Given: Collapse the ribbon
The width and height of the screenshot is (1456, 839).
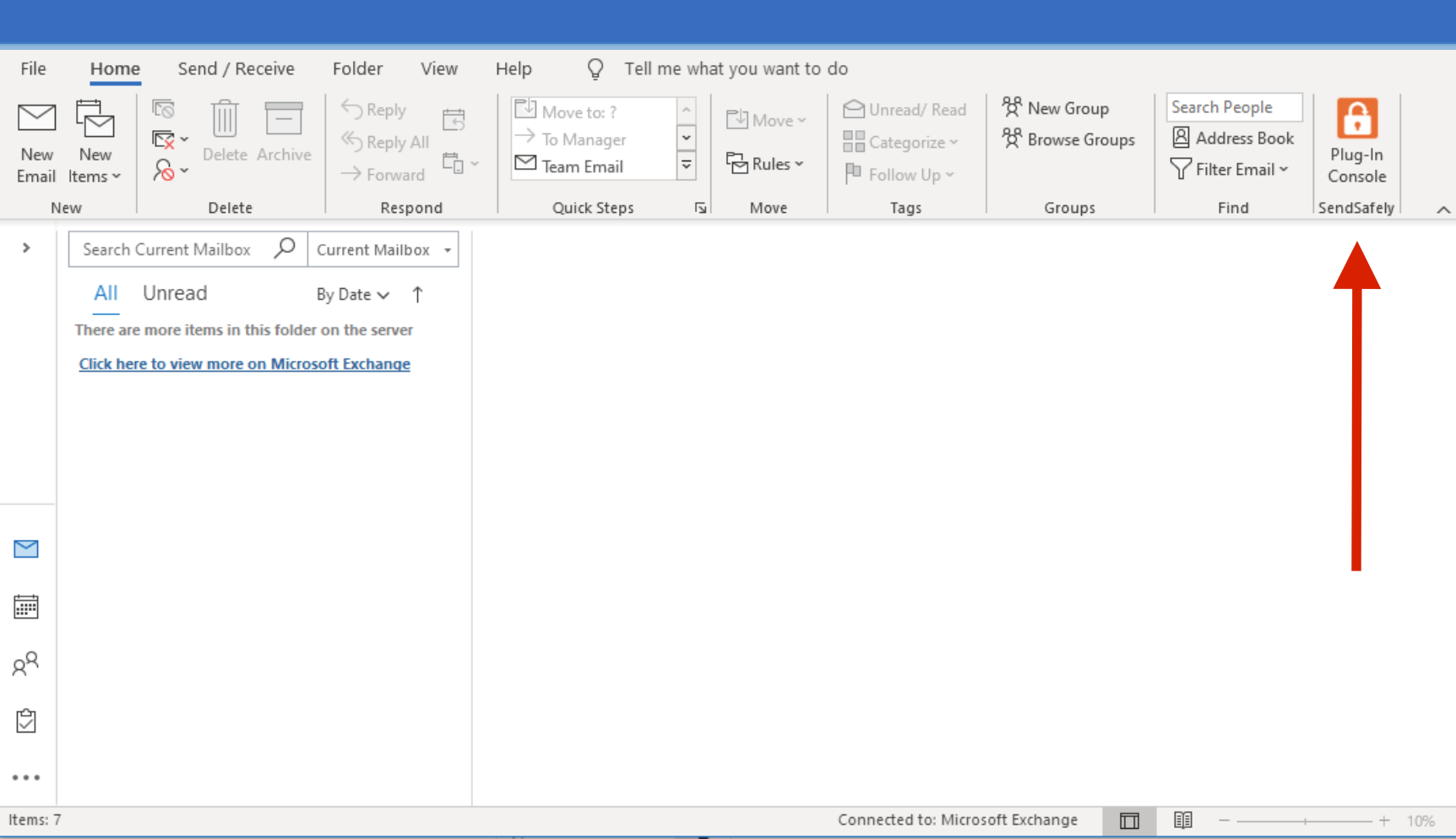Looking at the screenshot, I should pos(1443,210).
